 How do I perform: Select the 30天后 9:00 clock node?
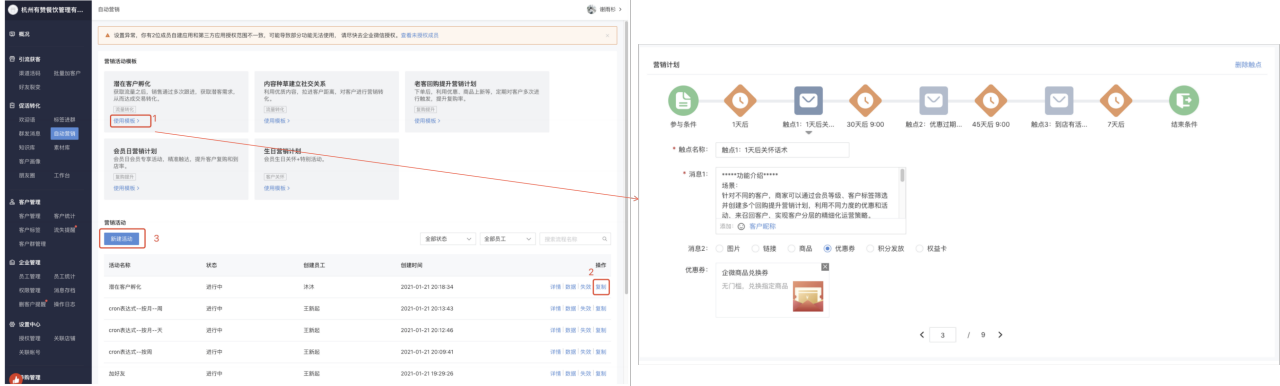(x=865, y=99)
